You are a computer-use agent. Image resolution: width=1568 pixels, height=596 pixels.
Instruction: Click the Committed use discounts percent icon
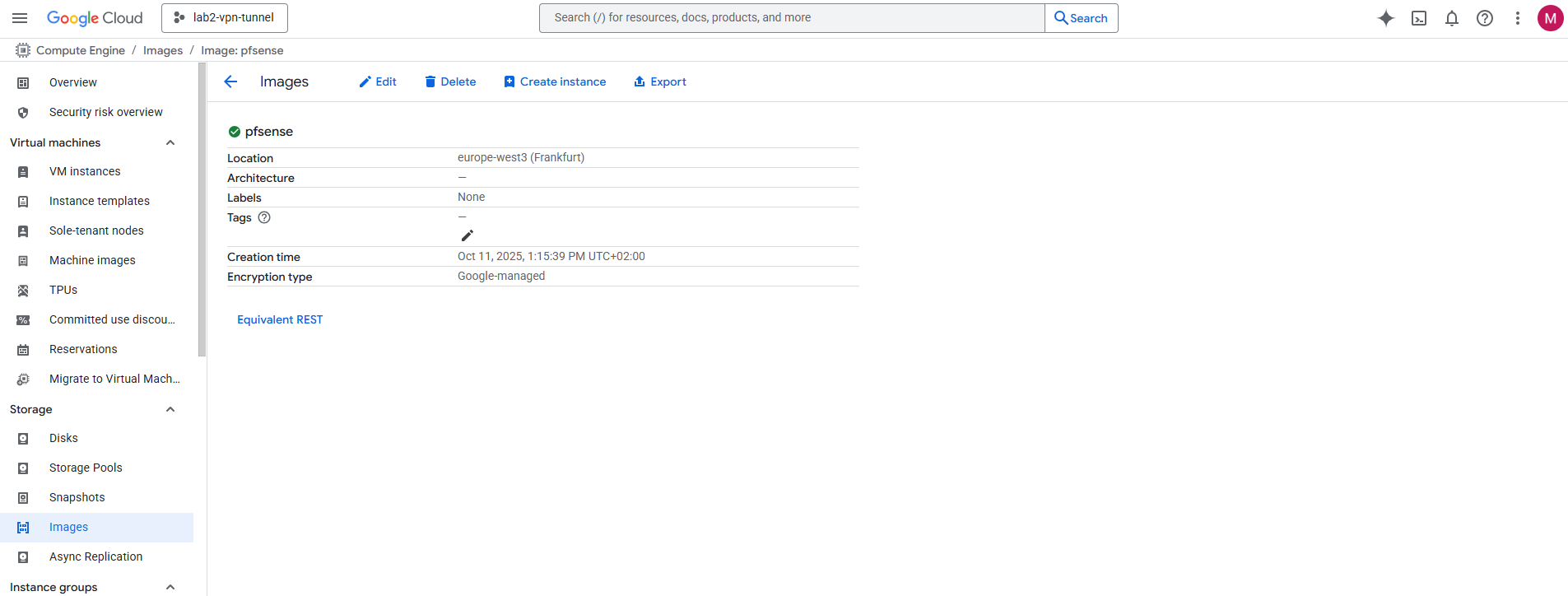click(x=23, y=319)
